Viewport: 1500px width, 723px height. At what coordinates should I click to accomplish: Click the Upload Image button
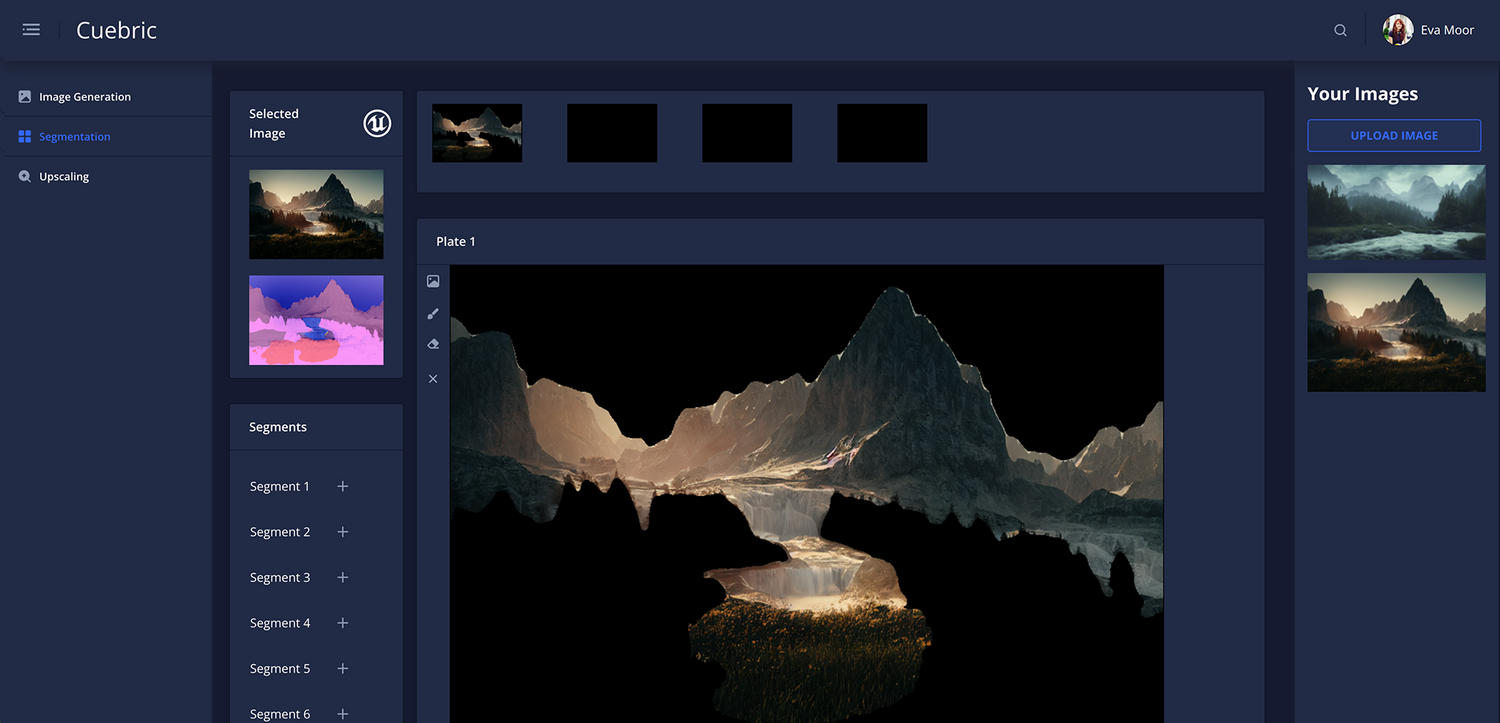(1394, 136)
